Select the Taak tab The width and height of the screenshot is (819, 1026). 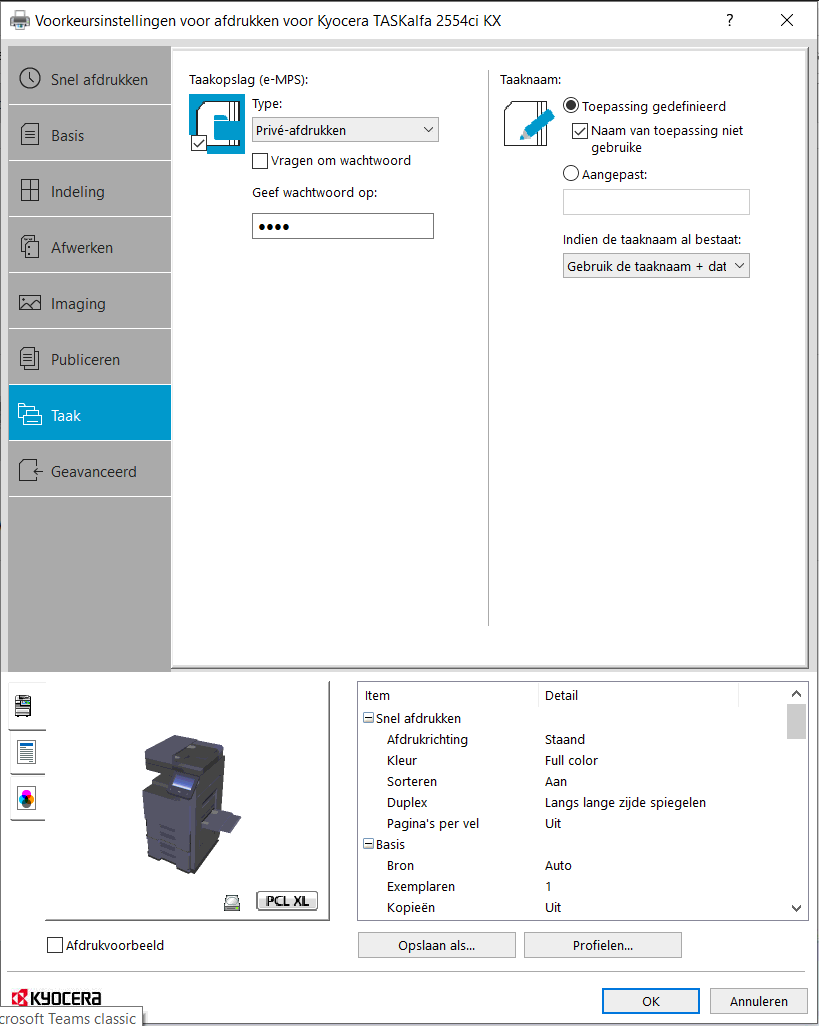point(90,415)
